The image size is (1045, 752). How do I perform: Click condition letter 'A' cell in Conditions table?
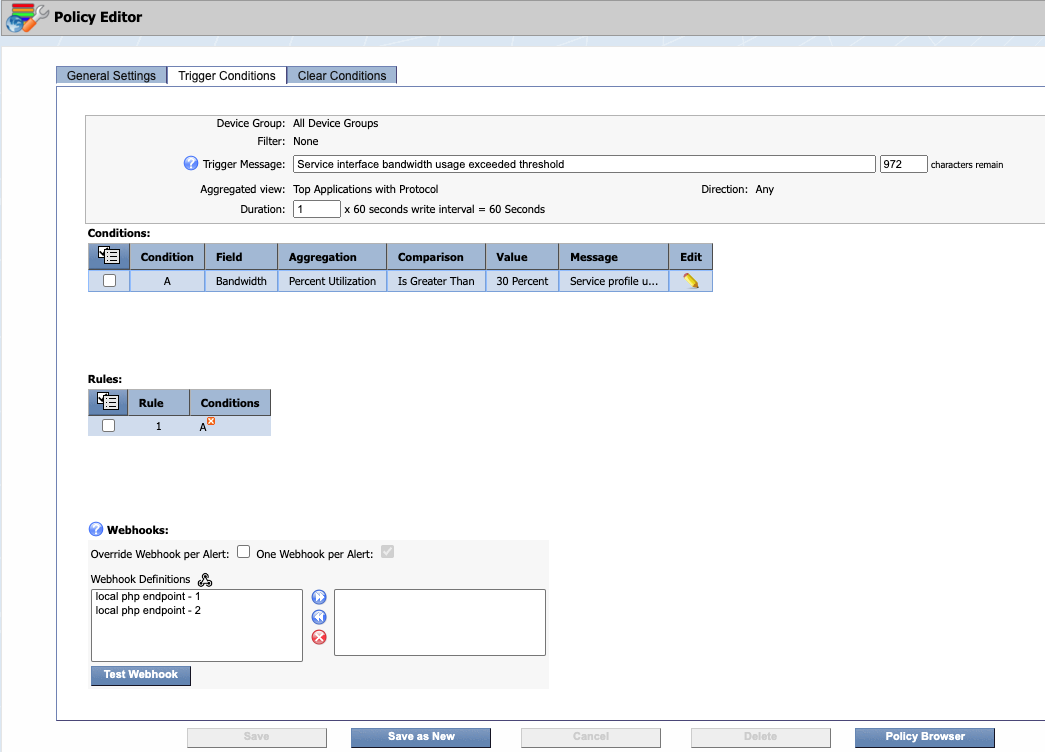[x=167, y=281]
